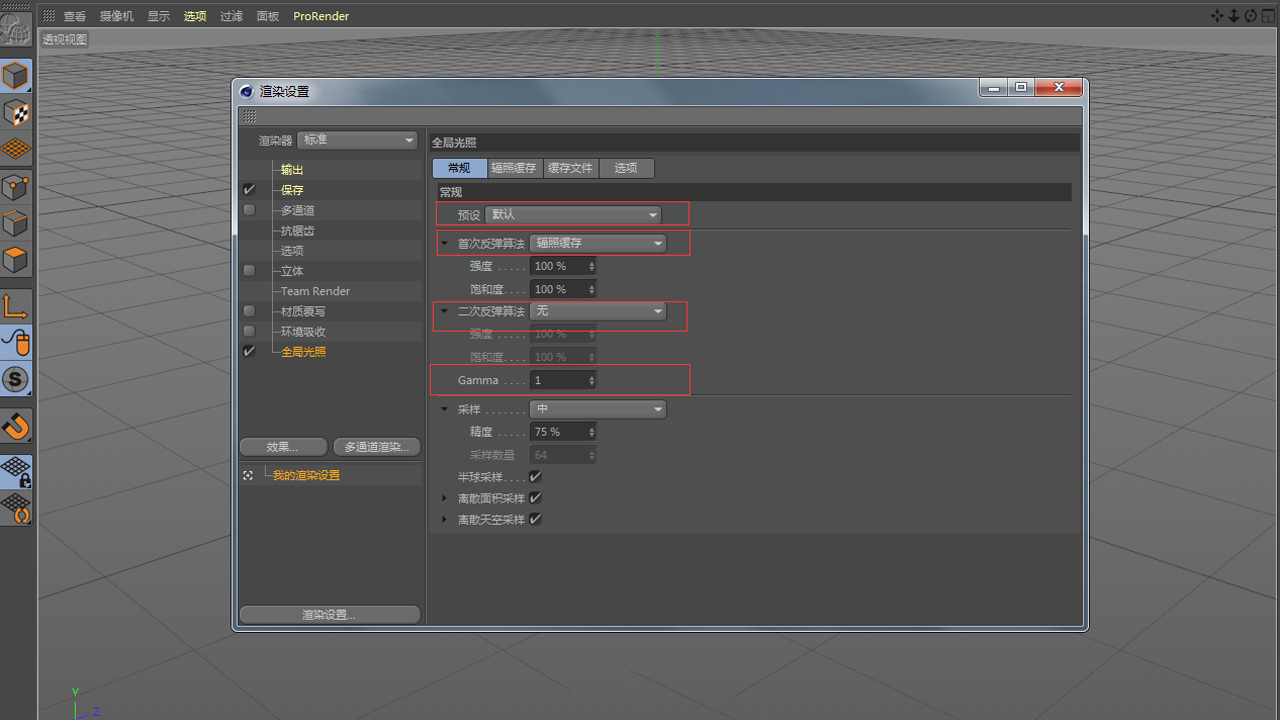Click the viewport move camera arrows icon

pyautogui.click(x=1217, y=15)
